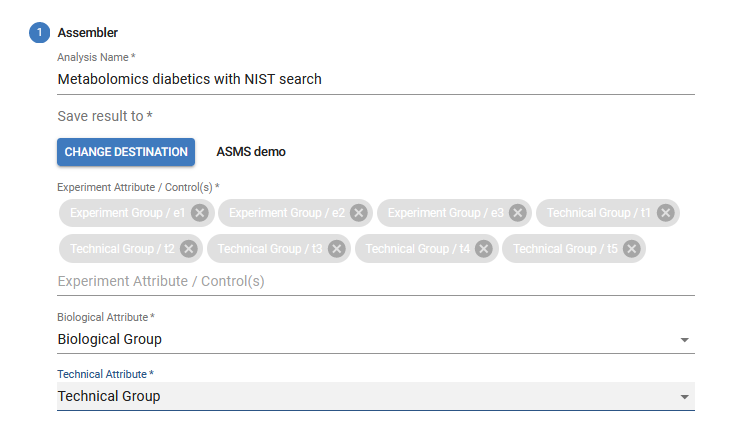
Task: Remove the Experiment Group / e2 chip
Action: coord(359,213)
